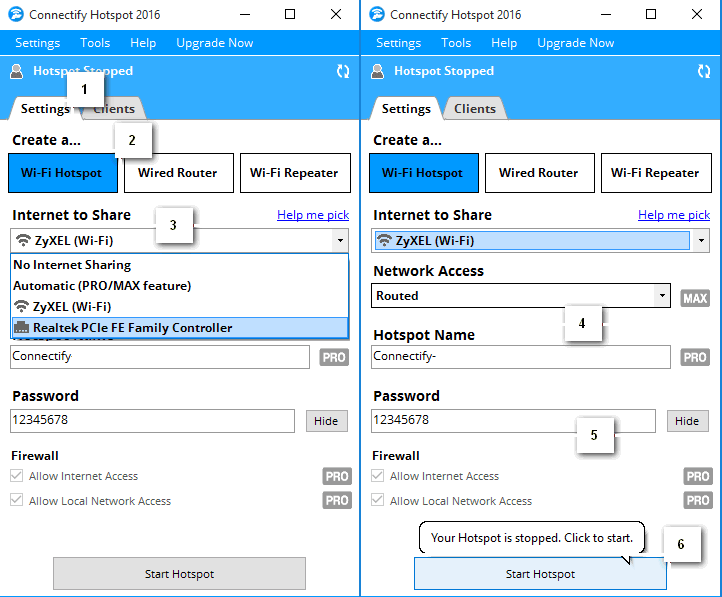Click PRO badge for Allow Internet Access, left window
Viewport: 722px width, 597px height.
(x=337, y=476)
